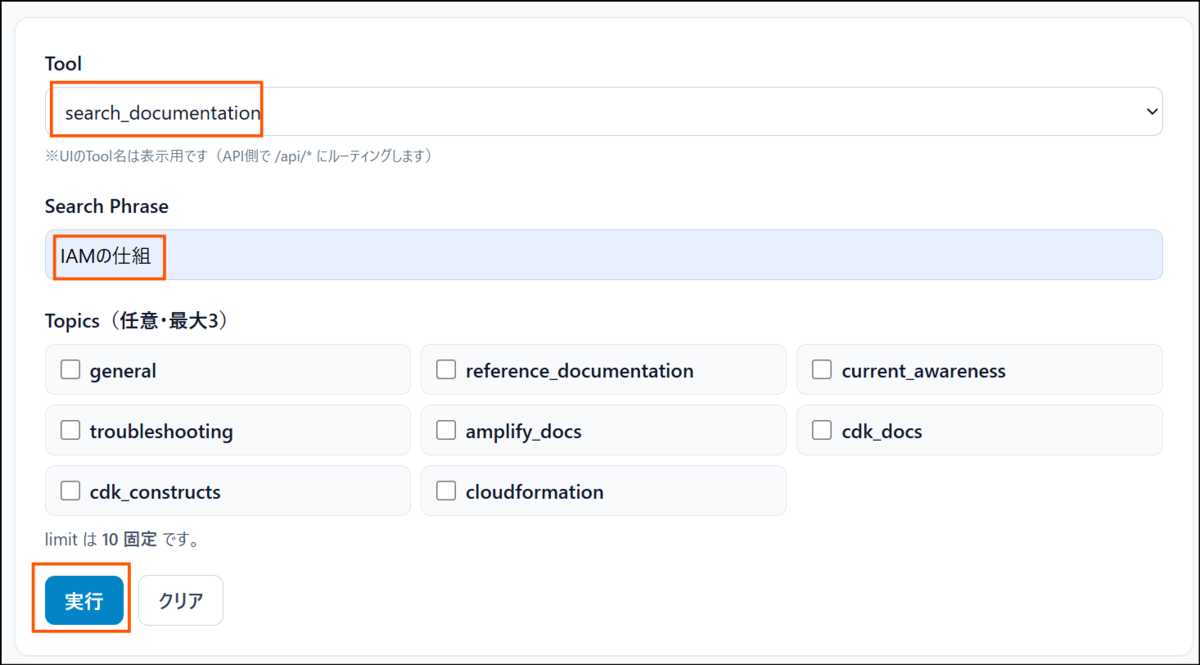Enable the amplify_docs checkbox
Viewport: 1200px width, 665px height.
pyautogui.click(x=446, y=430)
